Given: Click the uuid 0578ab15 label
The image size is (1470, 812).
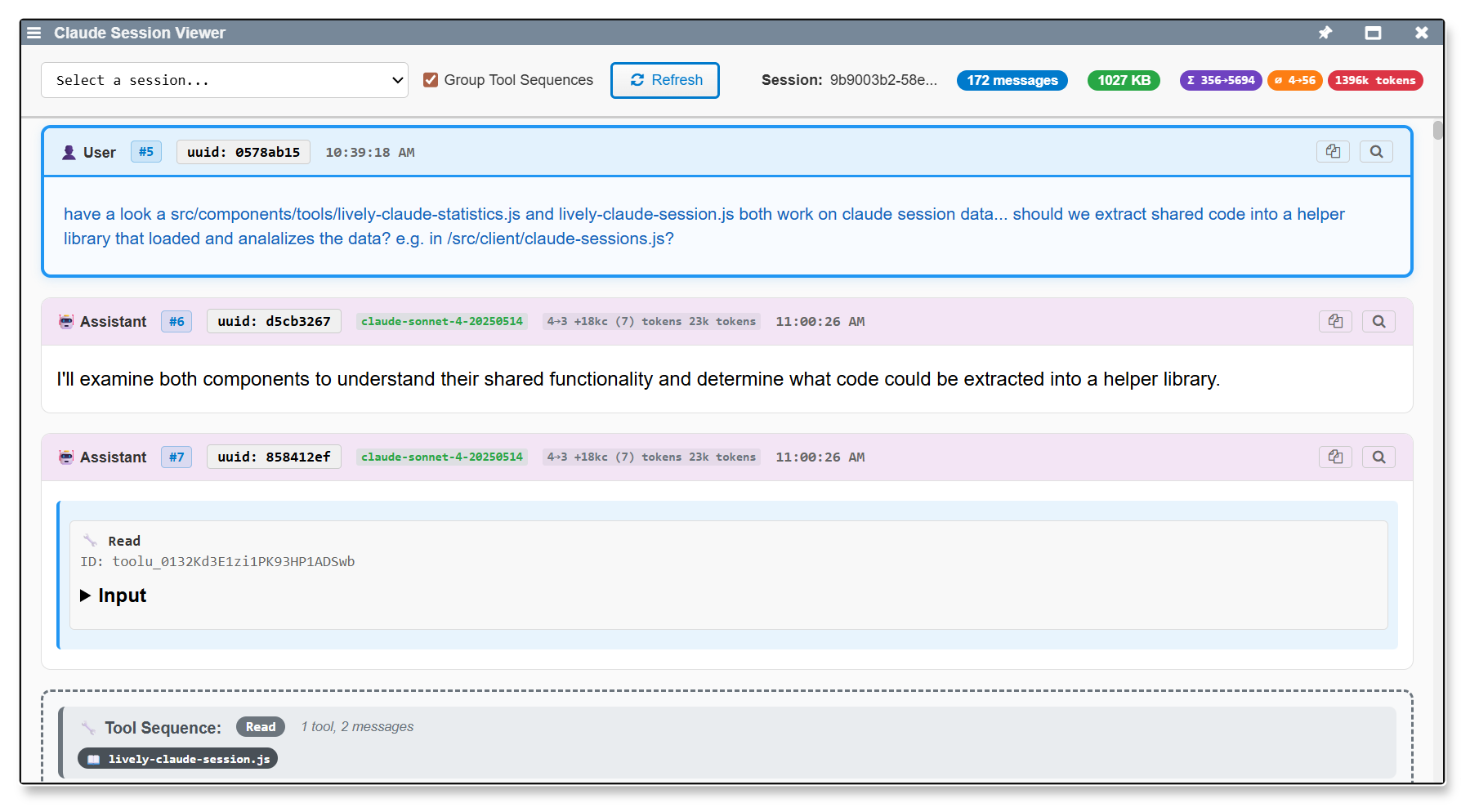Looking at the screenshot, I should click(243, 153).
